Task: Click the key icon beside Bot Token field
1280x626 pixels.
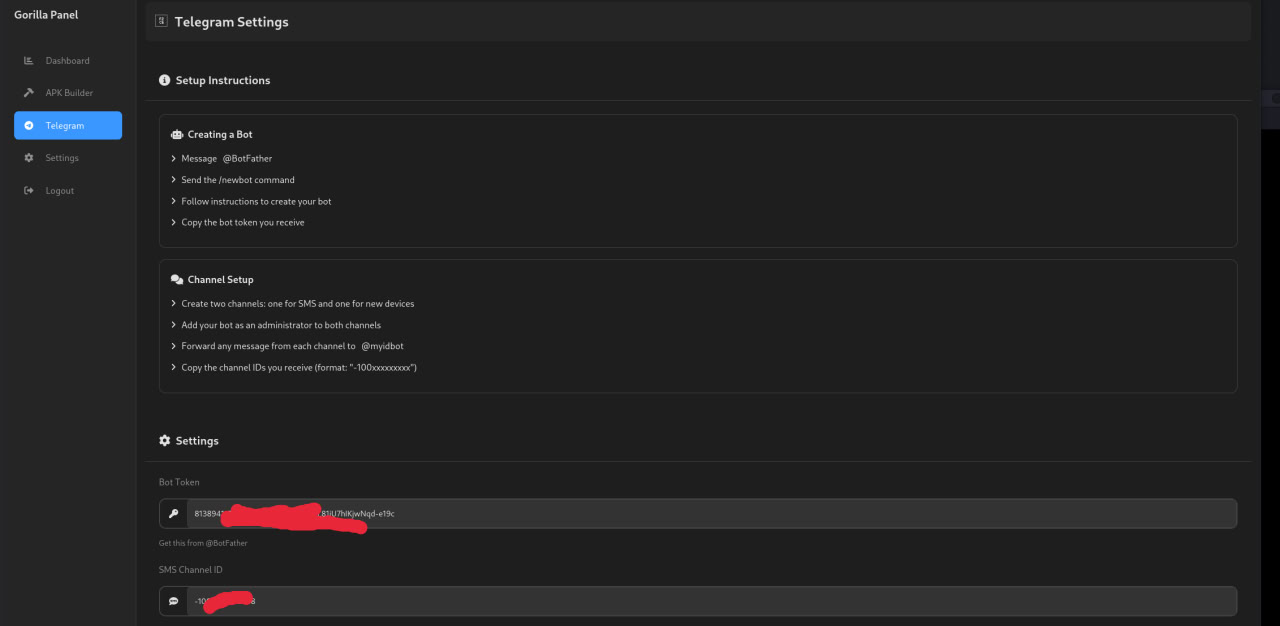Action: [x=173, y=514]
